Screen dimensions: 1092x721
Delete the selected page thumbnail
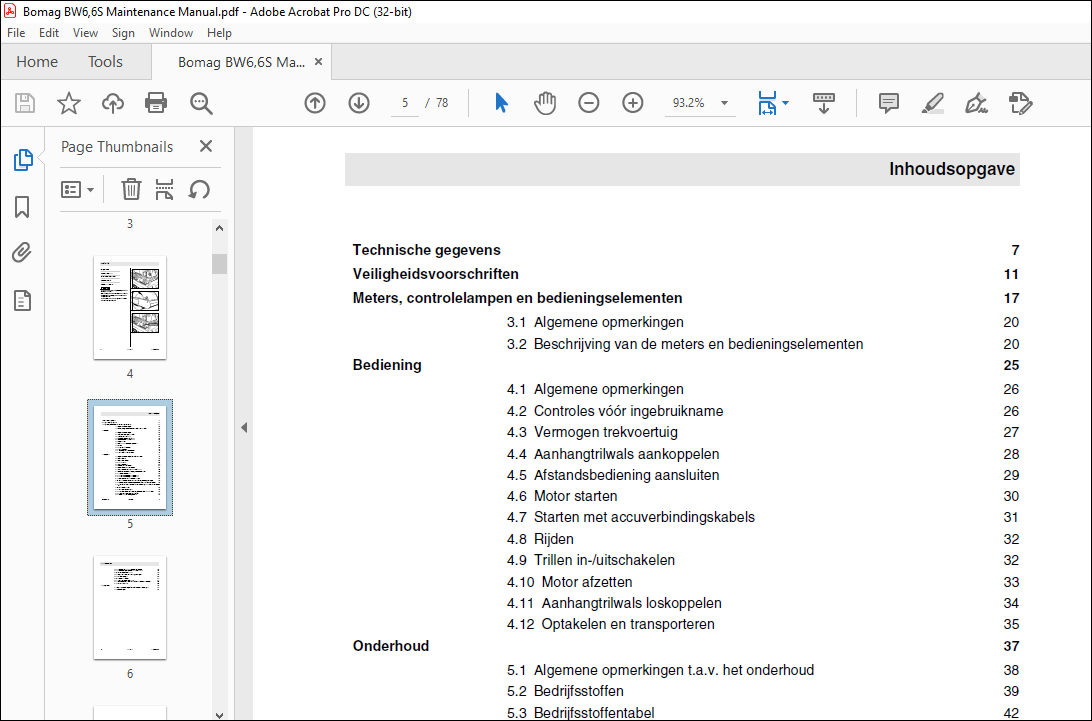click(131, 189)
